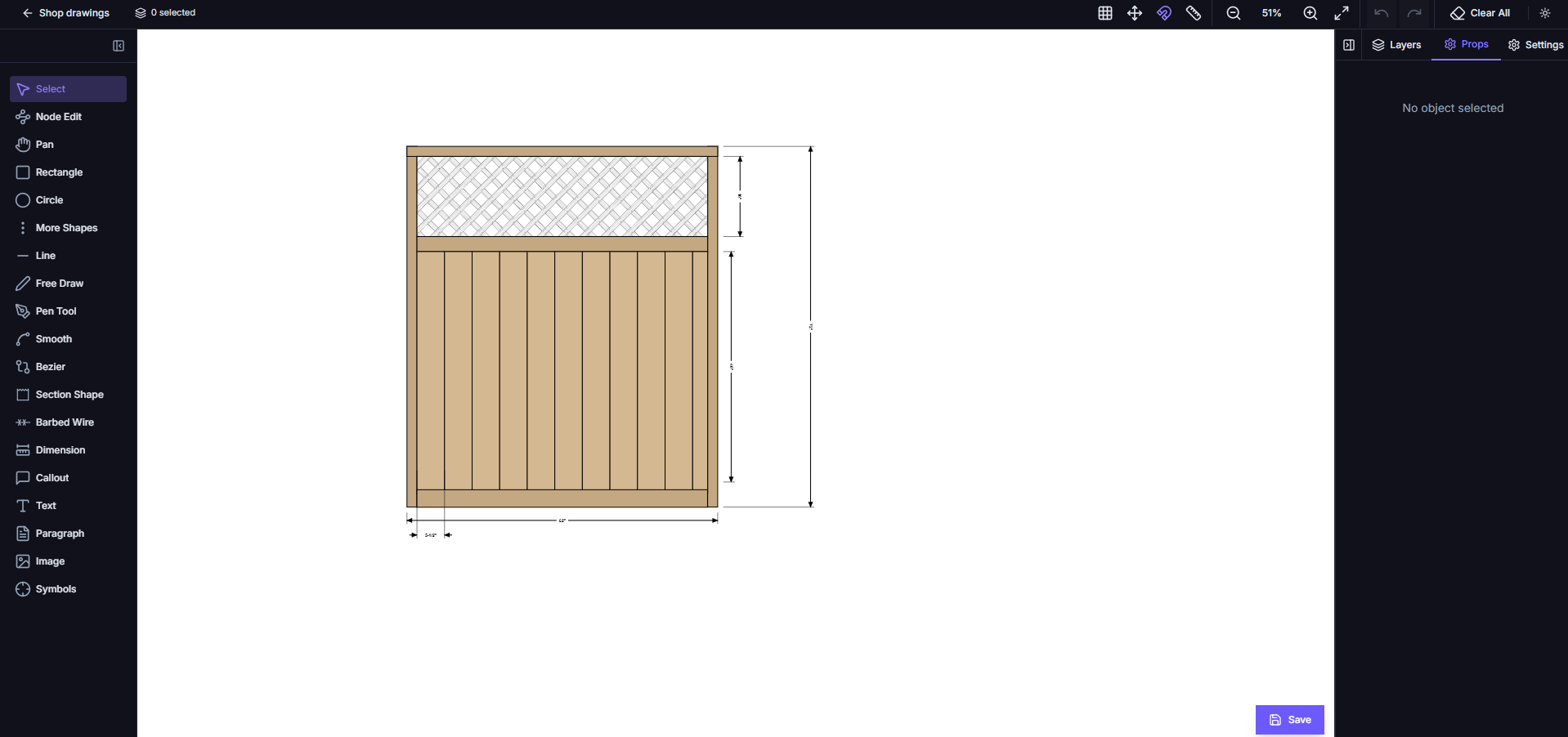This screenshot has height=737, width=1568.
Task: Choose the Node Edit tool
Action: pyautogui.click(x=68, y=117)
